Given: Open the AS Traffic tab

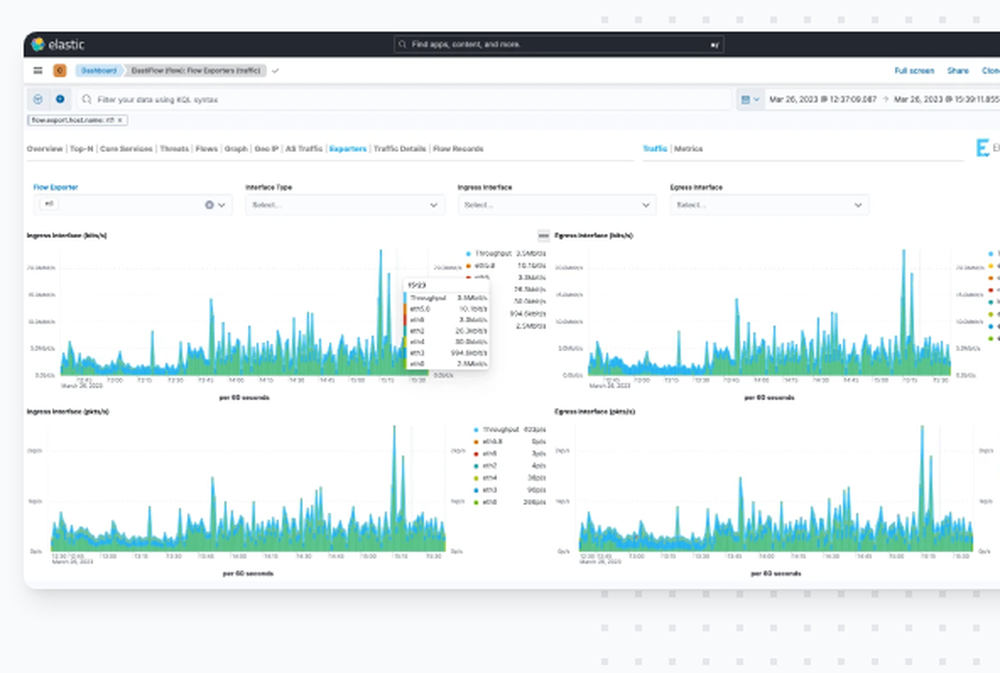Looking at the screenshot, I should click(x=304, y=149).
